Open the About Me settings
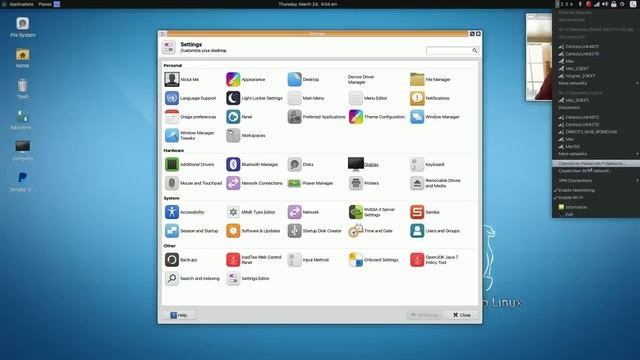 tap(182, 79)
